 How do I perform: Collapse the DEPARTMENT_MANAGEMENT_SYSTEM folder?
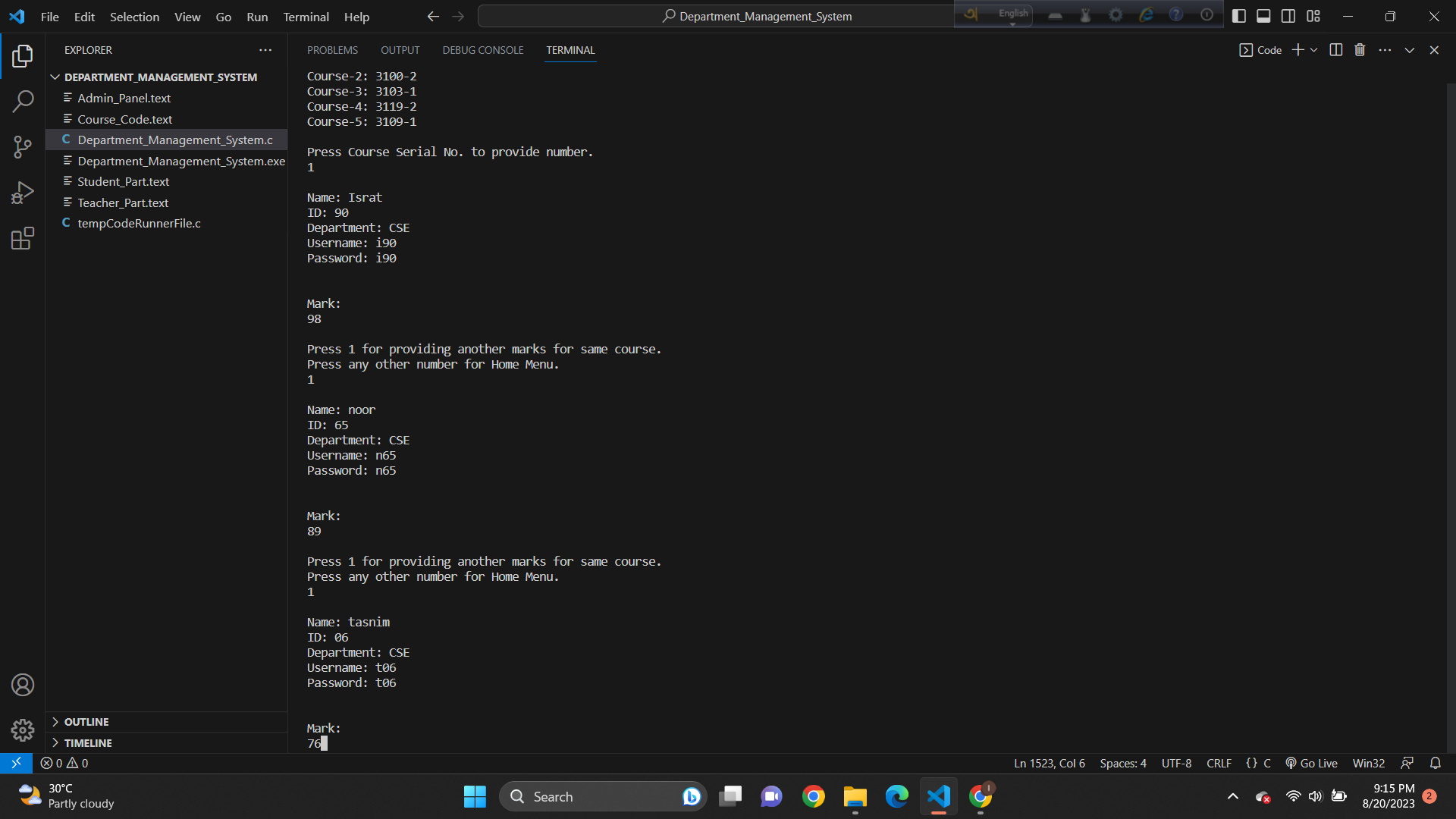pos(55,77)
